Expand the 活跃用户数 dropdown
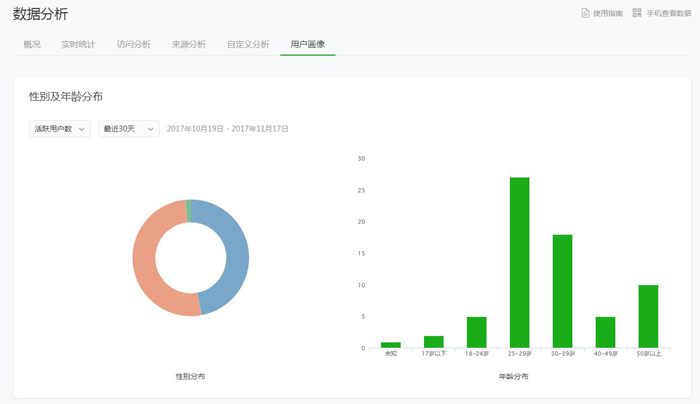 point(60,129)
